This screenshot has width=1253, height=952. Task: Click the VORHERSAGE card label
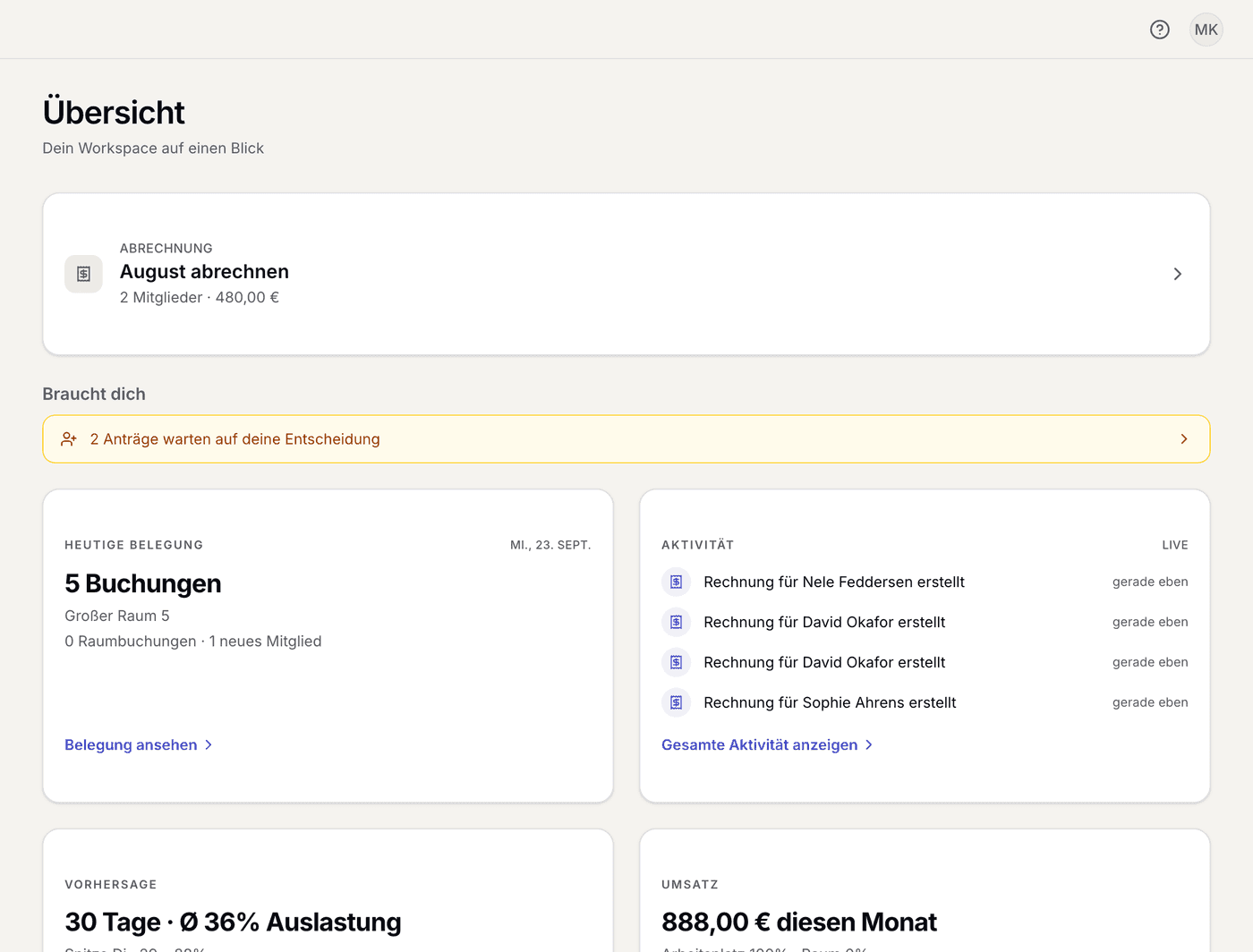coord(111,884)
